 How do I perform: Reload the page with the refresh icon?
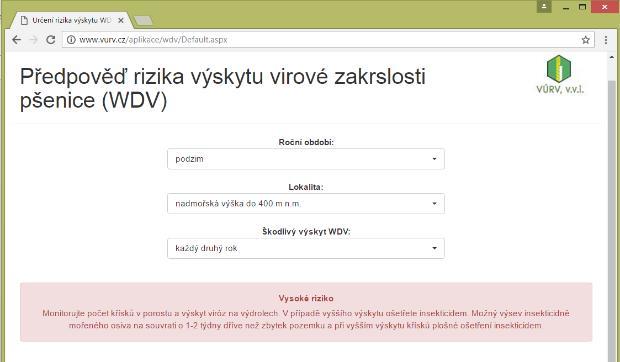click(x=51, y=40)
